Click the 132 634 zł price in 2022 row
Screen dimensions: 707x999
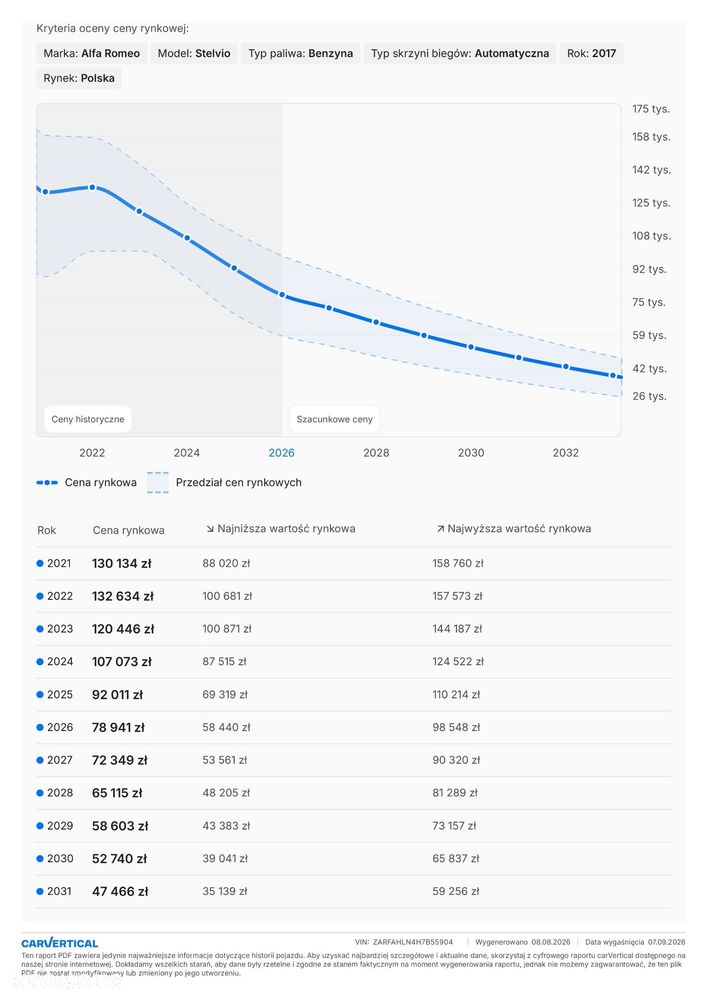pyautogui.click(x=123, y=596)
